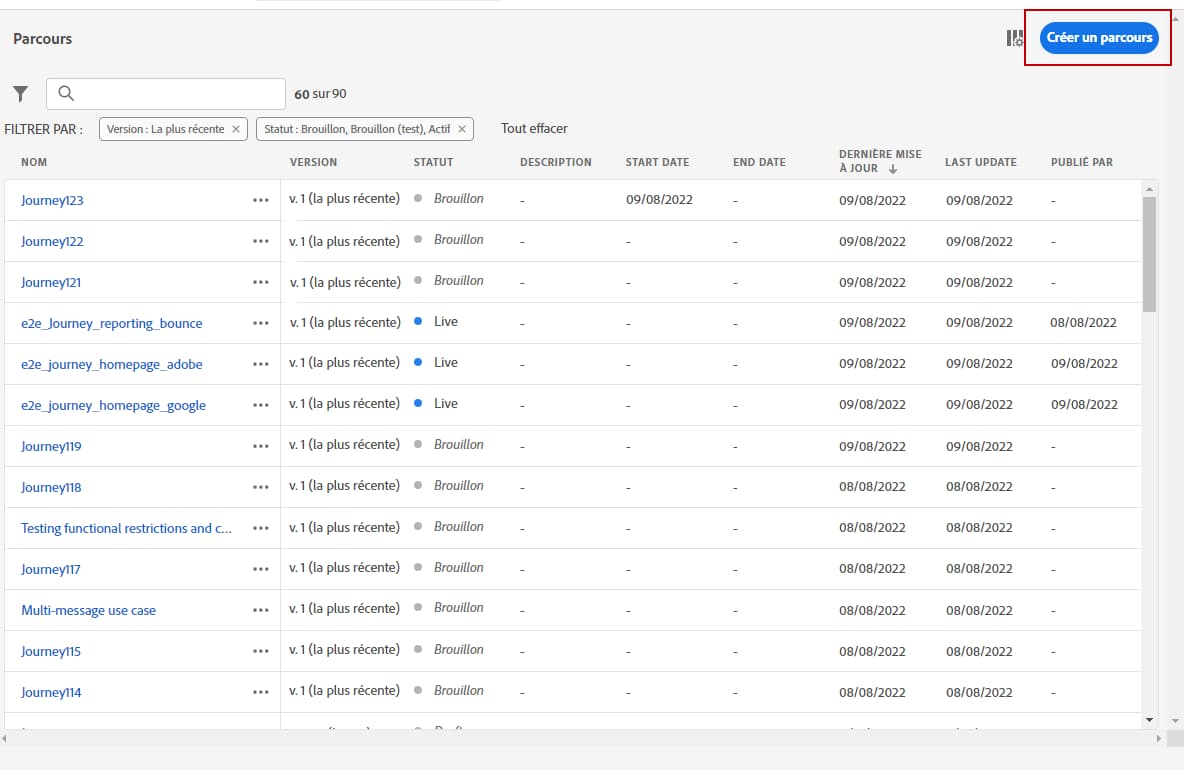Remove the Version : La plus récente filter
The width and height of the screenshot is (1184, 770).
pyautogui.click(x=236, y=129)
